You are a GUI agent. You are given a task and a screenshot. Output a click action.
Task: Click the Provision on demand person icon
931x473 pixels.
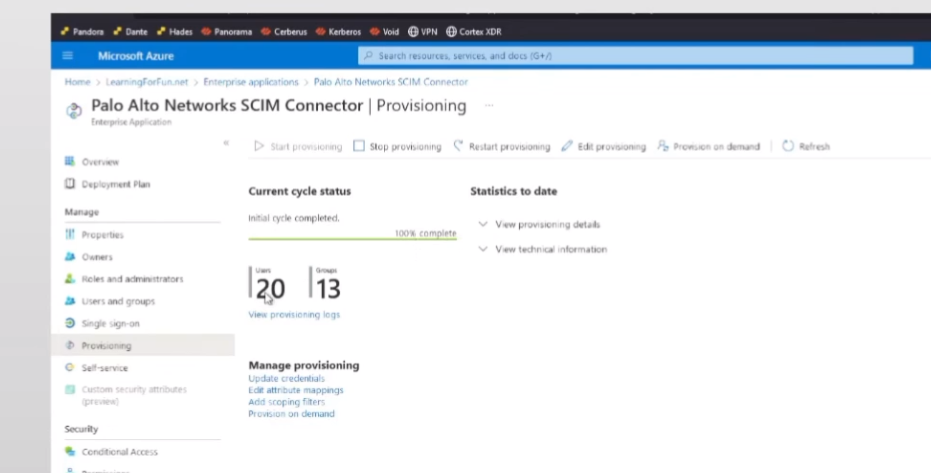[663, 145]
